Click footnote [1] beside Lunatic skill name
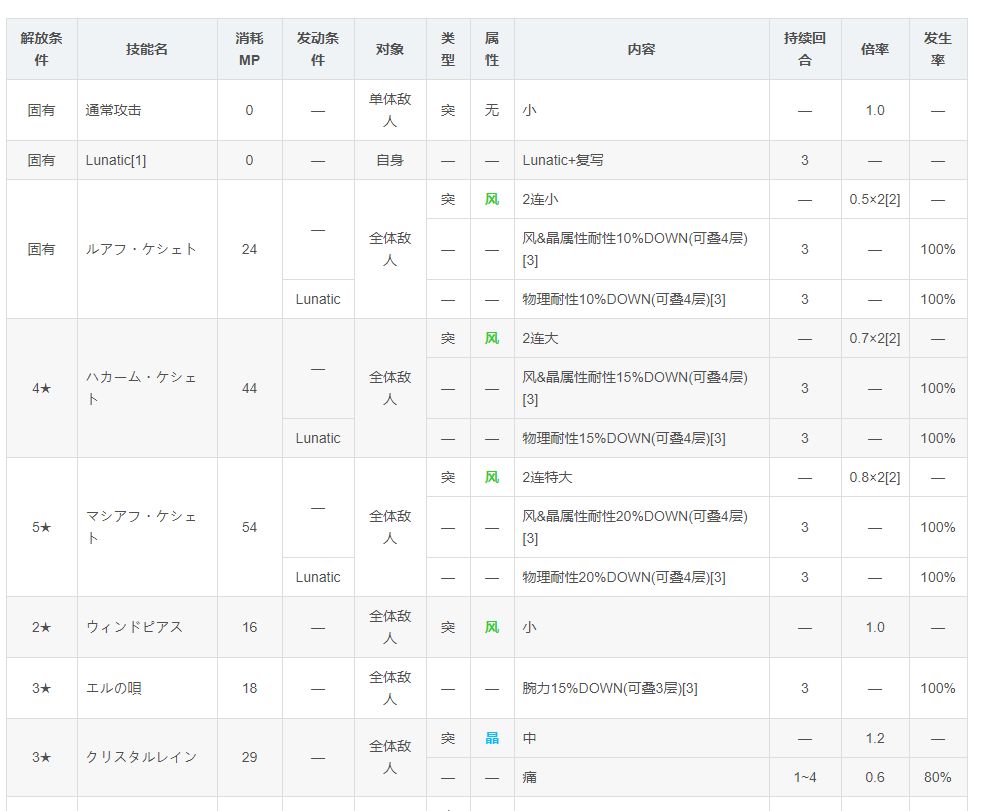 (x=139, y=160)
